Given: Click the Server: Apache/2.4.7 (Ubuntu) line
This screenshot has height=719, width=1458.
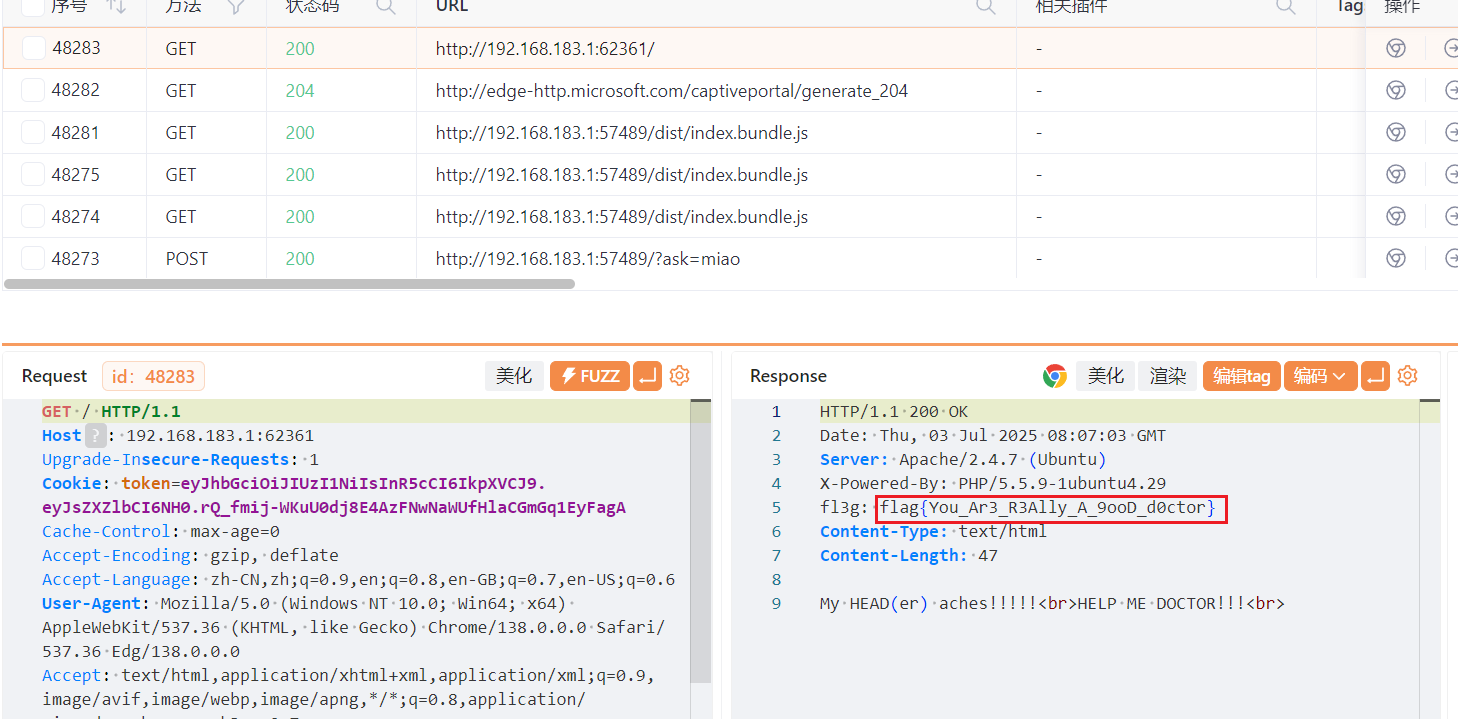Looking at the screenshot, I should pos(963,459).
